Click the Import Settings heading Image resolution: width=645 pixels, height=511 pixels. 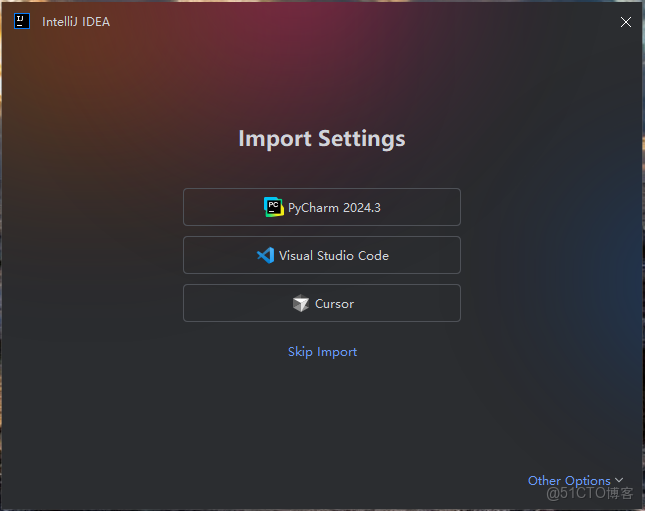[322, 138]
